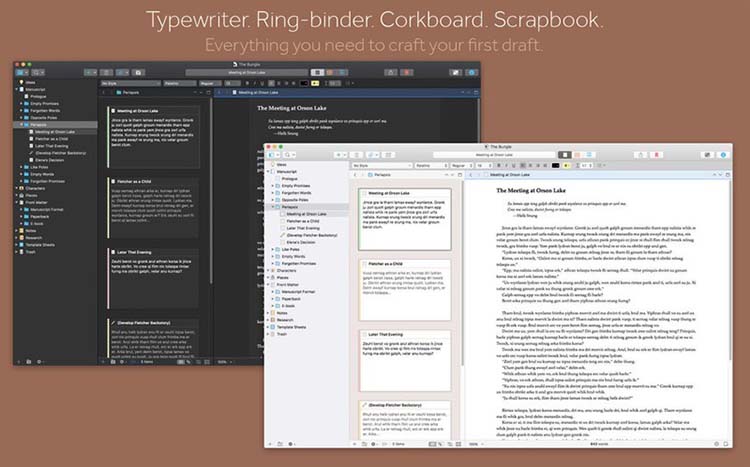Screen dimensions: 750x467
Task: Click the add folder icon in light binder footer
Action: (x=280, y=444)
